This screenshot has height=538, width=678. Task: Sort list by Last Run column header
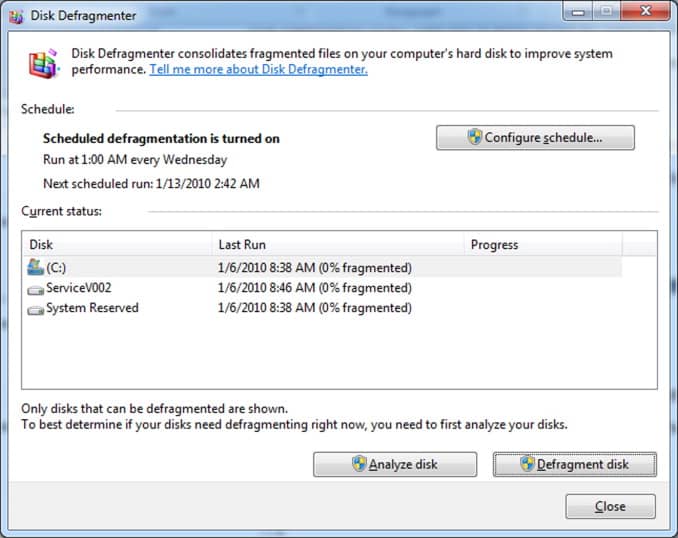(x=338, y=245)
